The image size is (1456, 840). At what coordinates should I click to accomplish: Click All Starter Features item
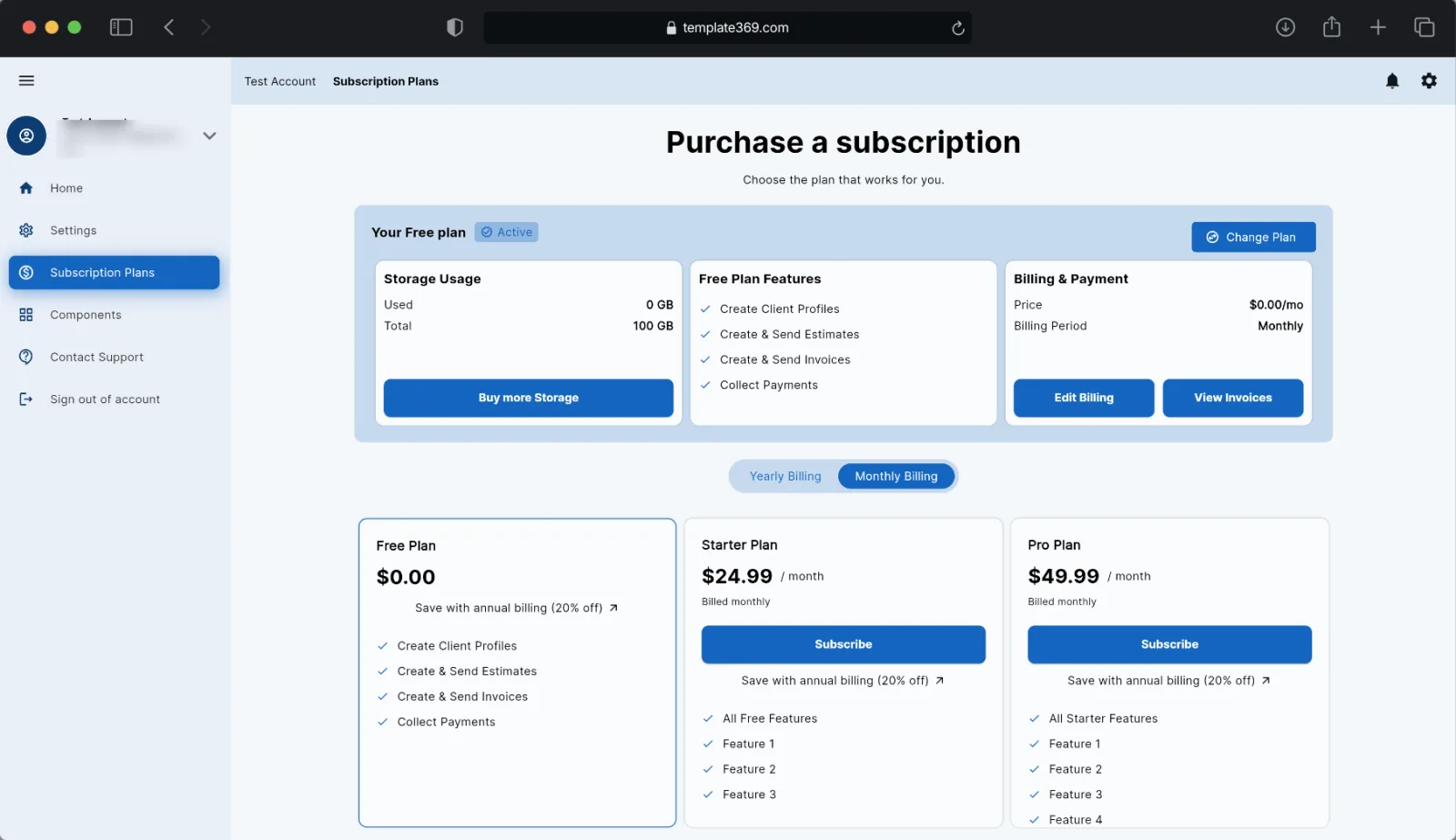[x=1103, y=719]
